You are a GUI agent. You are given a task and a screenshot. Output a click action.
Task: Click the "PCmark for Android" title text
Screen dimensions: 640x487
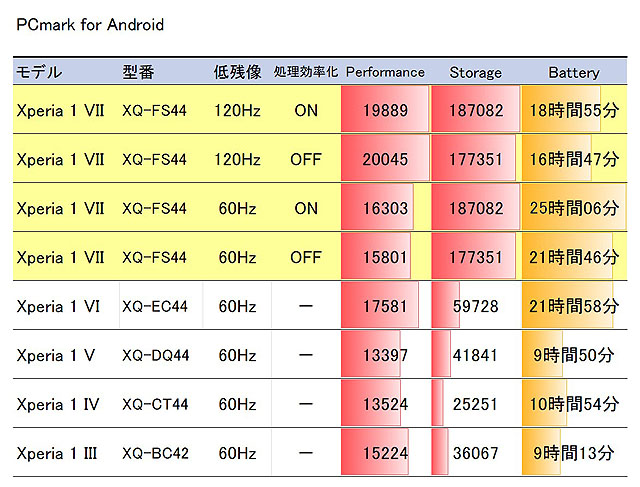tap(90, 25)
